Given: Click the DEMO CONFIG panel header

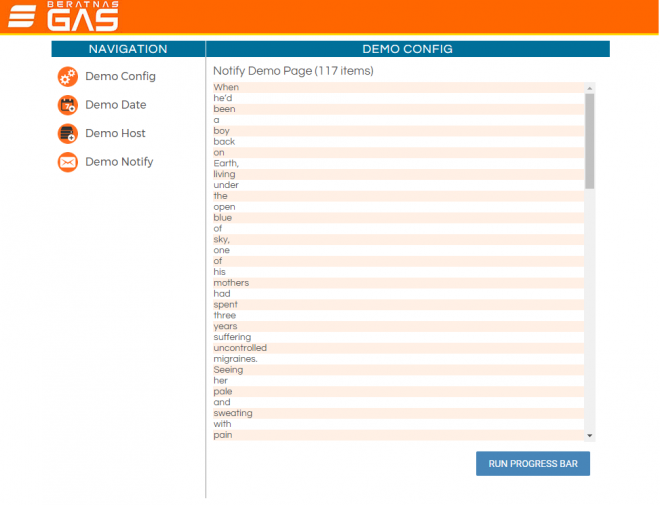Looking at the screenshot, I should tap(407, 49).
